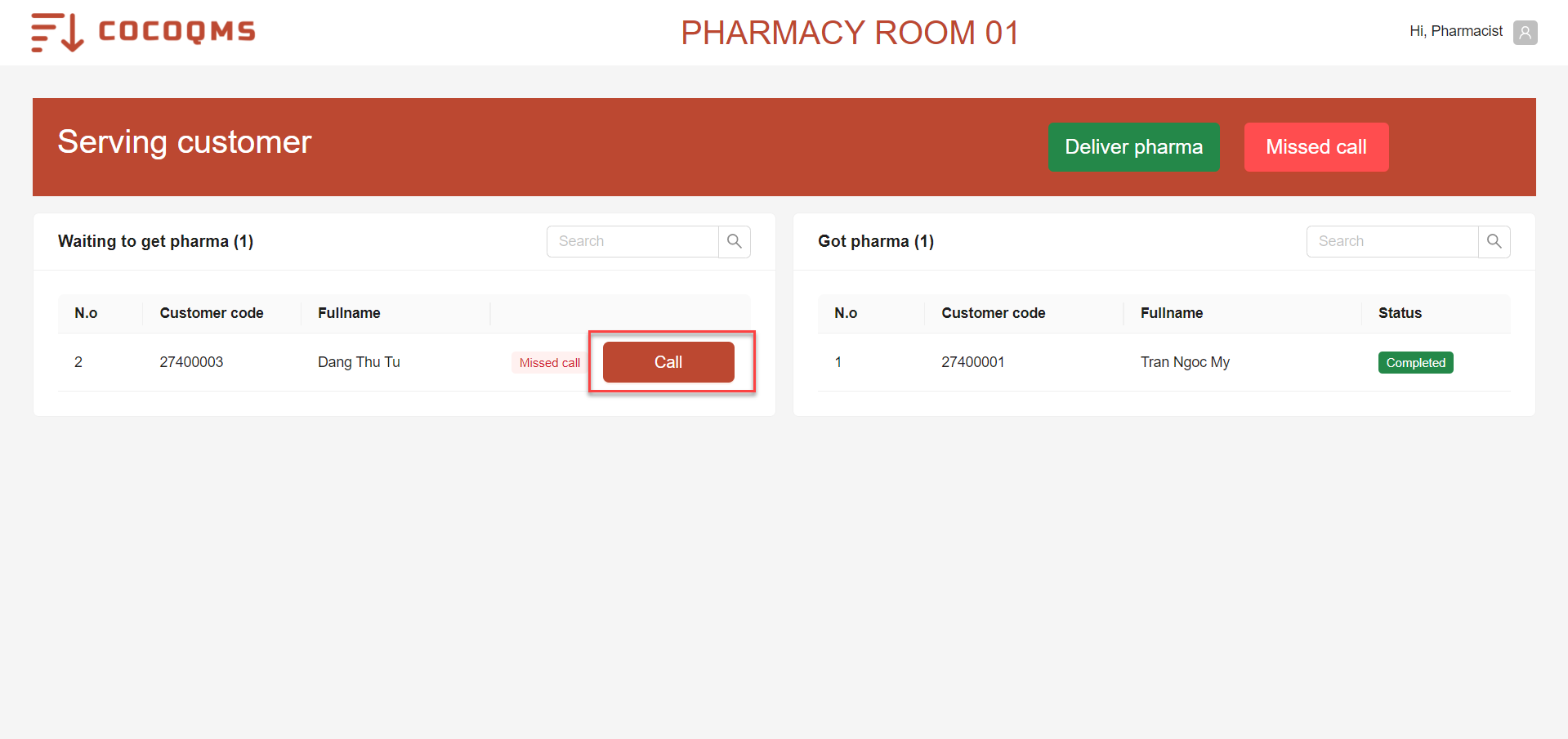Viewport: 1568px width, 739px height.
Task: Click search icon in Got pharma panel
Action: (1494, 241)
